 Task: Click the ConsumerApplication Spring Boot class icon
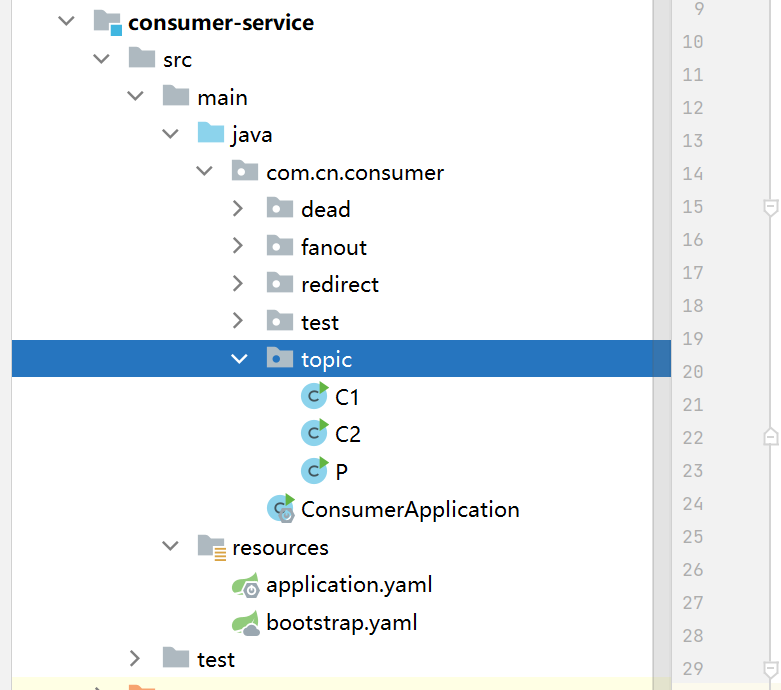281,508
